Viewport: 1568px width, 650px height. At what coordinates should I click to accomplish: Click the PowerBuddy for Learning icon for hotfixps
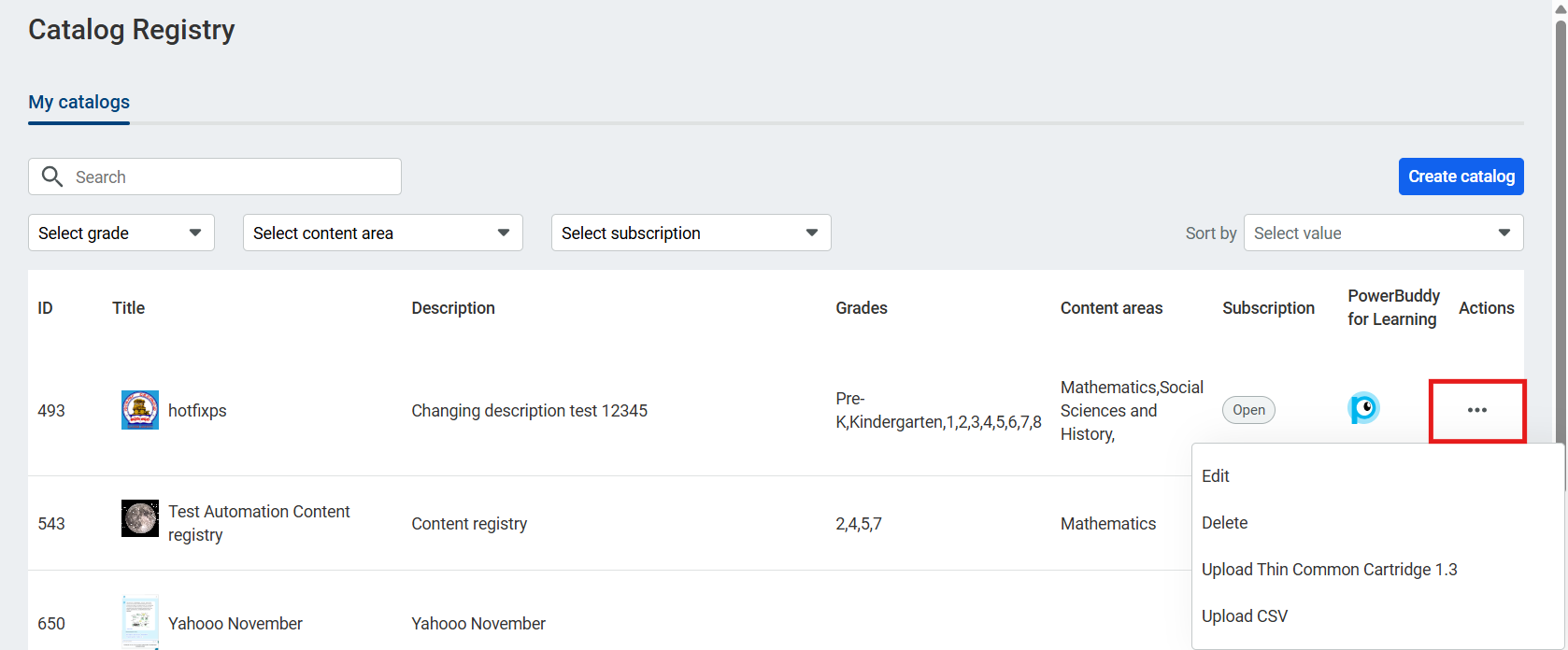click(x=1363, y=409)
